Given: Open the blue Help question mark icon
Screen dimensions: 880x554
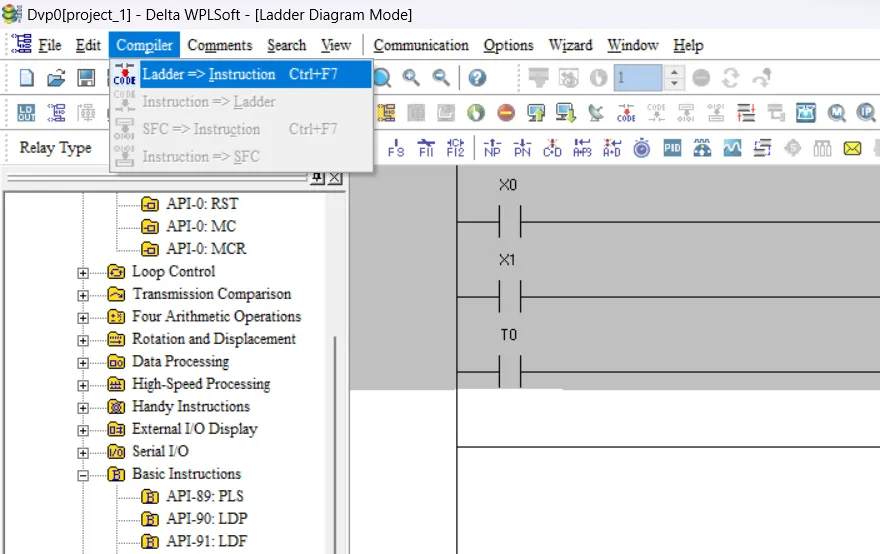Looking at the screenshot, I should click(x=477, y=77).
